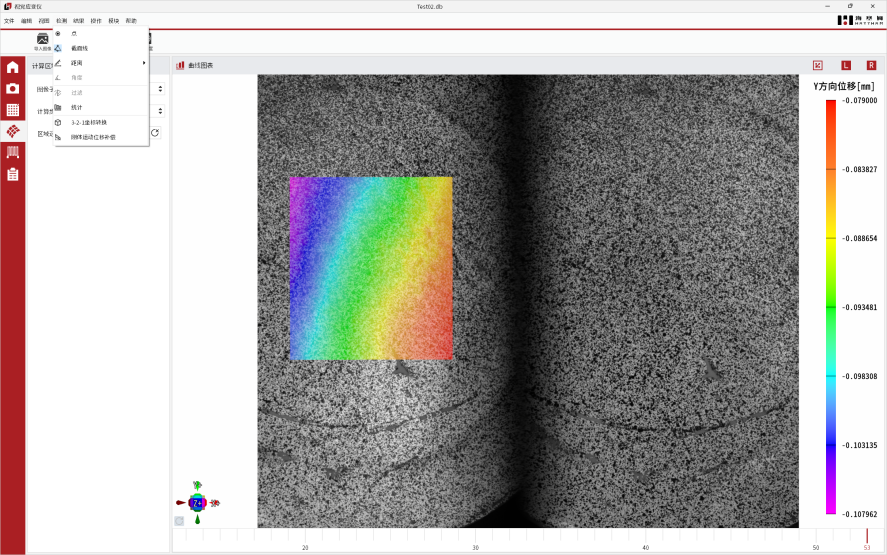Screen dimensions: 887x555
Task: Select the 点 (point) menu entry
Action: coord(75,34)
